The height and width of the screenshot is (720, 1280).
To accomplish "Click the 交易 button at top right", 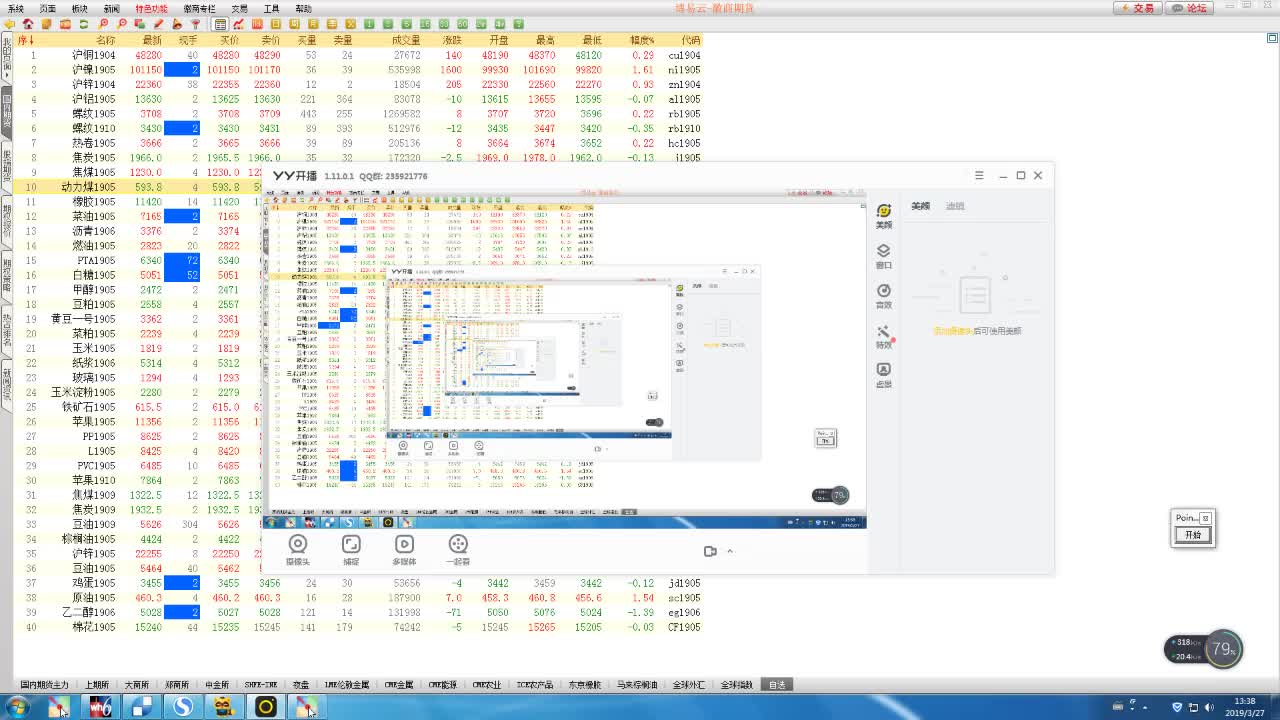I will (1137, 8).
